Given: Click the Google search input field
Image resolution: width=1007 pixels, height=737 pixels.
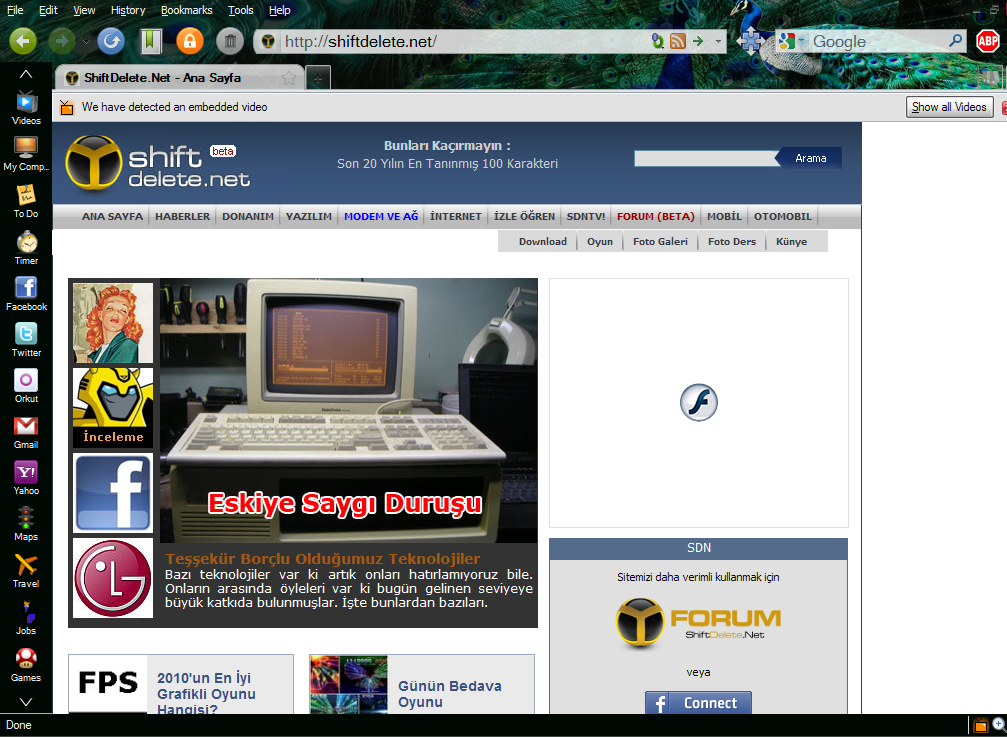Looking at the screenshot, I should (877, 42).
